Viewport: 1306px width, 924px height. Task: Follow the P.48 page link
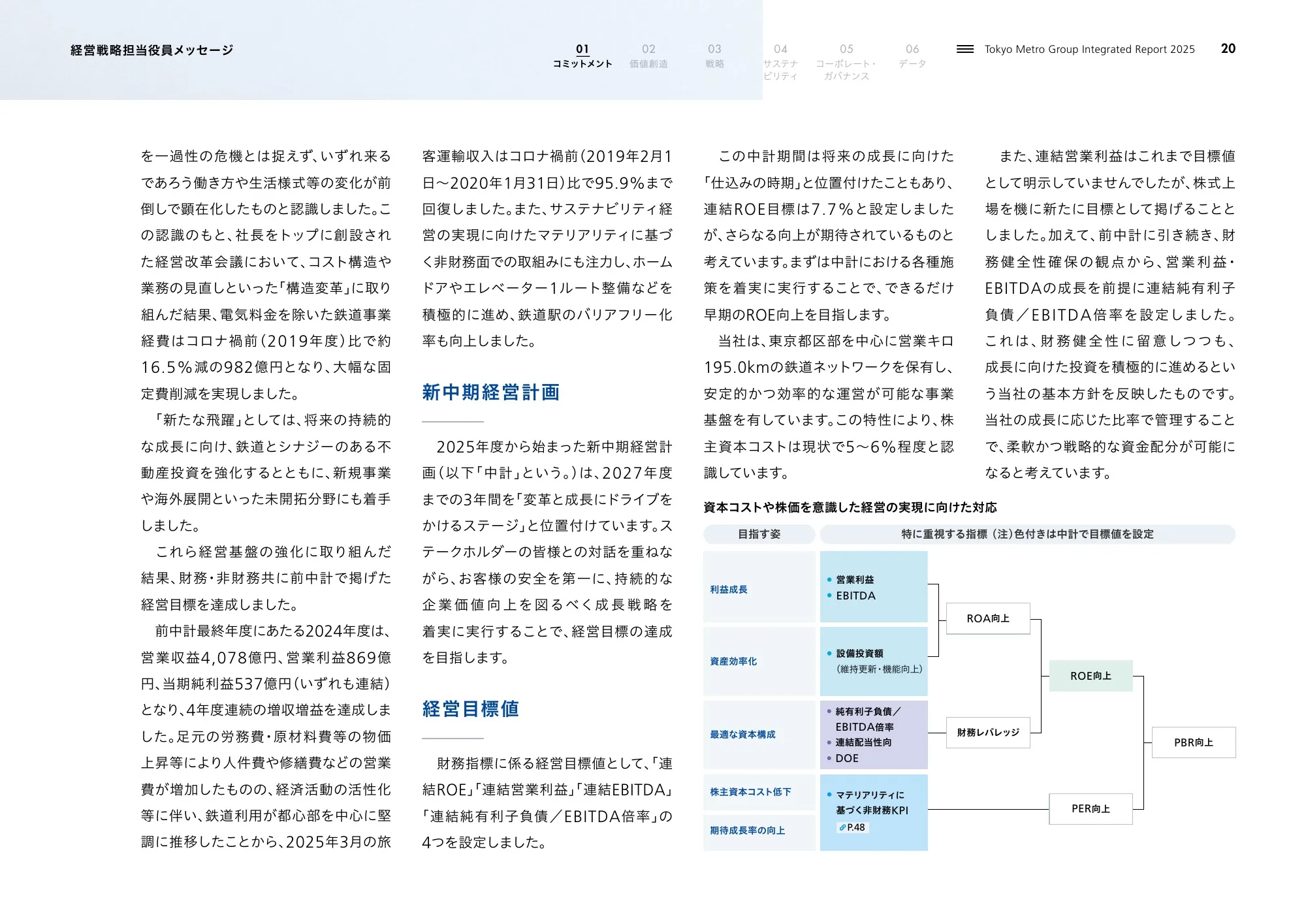pyautogui.click(x=853, y=827)
